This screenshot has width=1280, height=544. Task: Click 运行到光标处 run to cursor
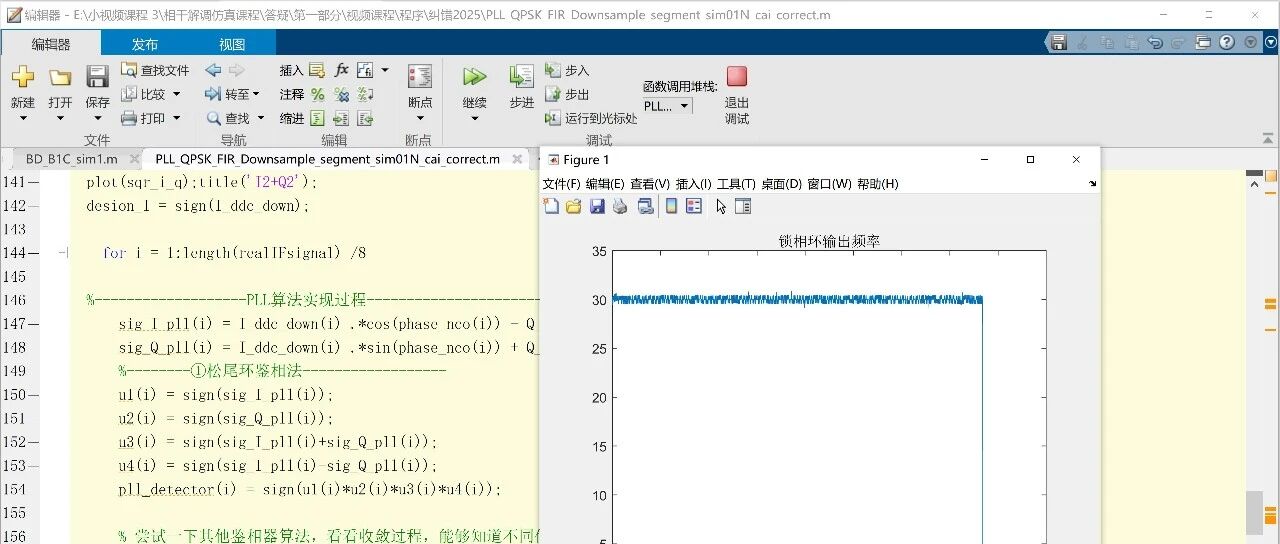point(591,118)
